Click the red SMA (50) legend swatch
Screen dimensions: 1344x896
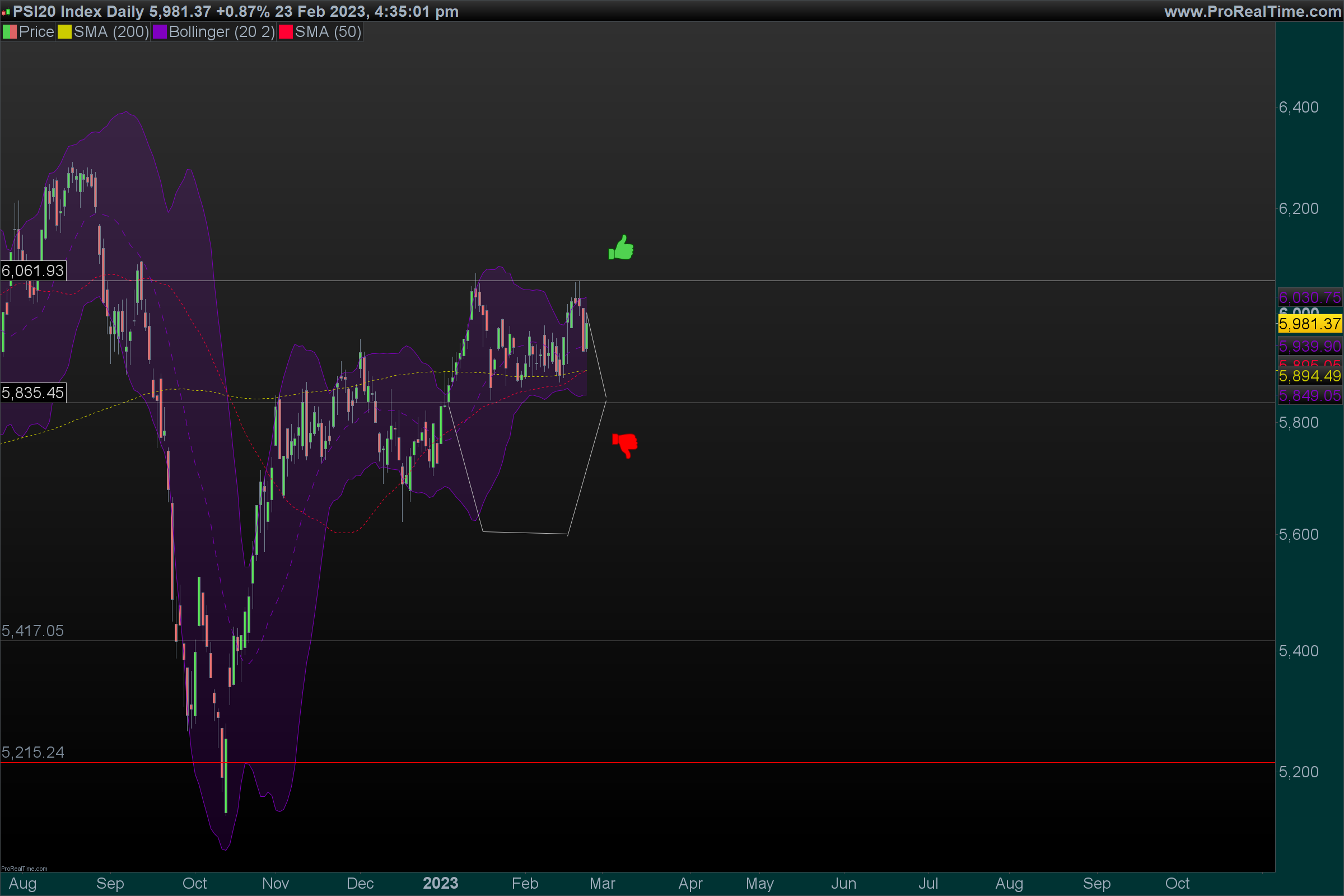[286, 32]
